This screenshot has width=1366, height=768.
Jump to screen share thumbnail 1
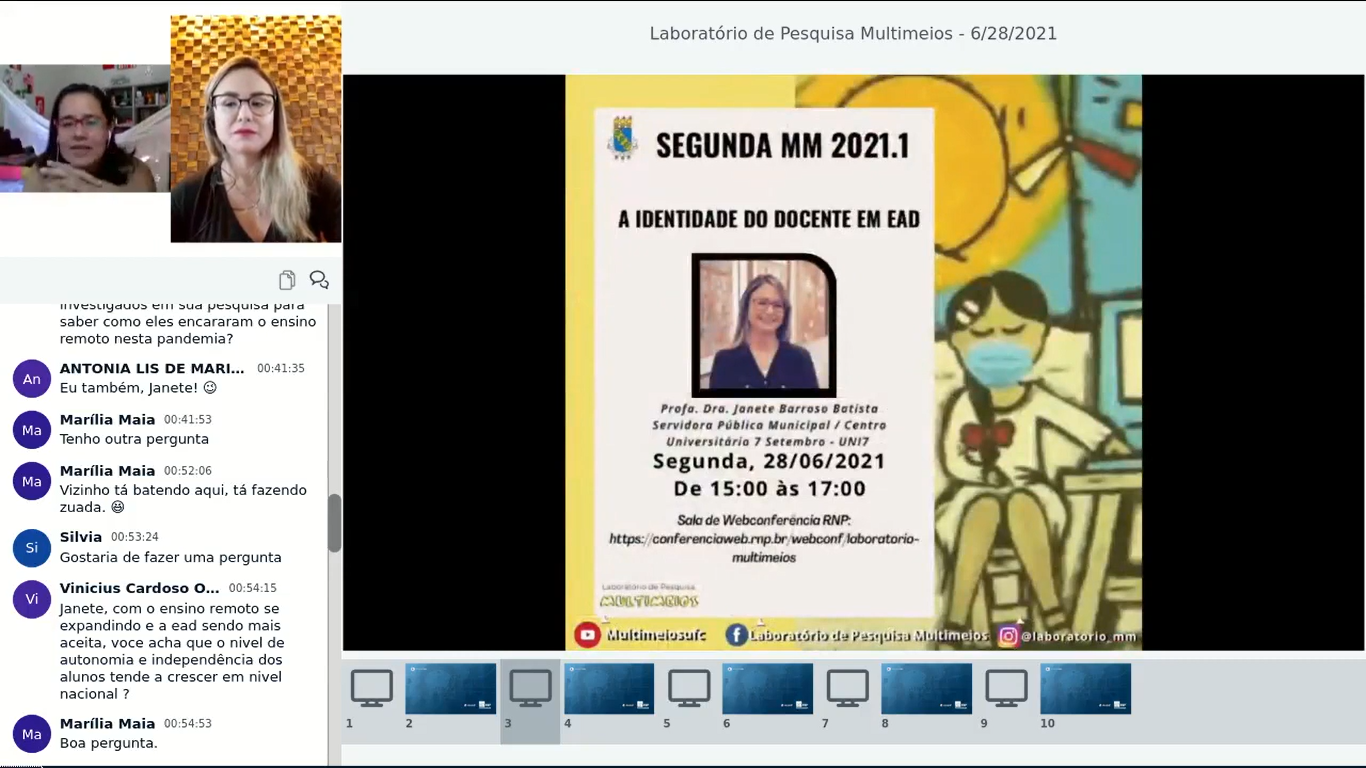[371, 689]
